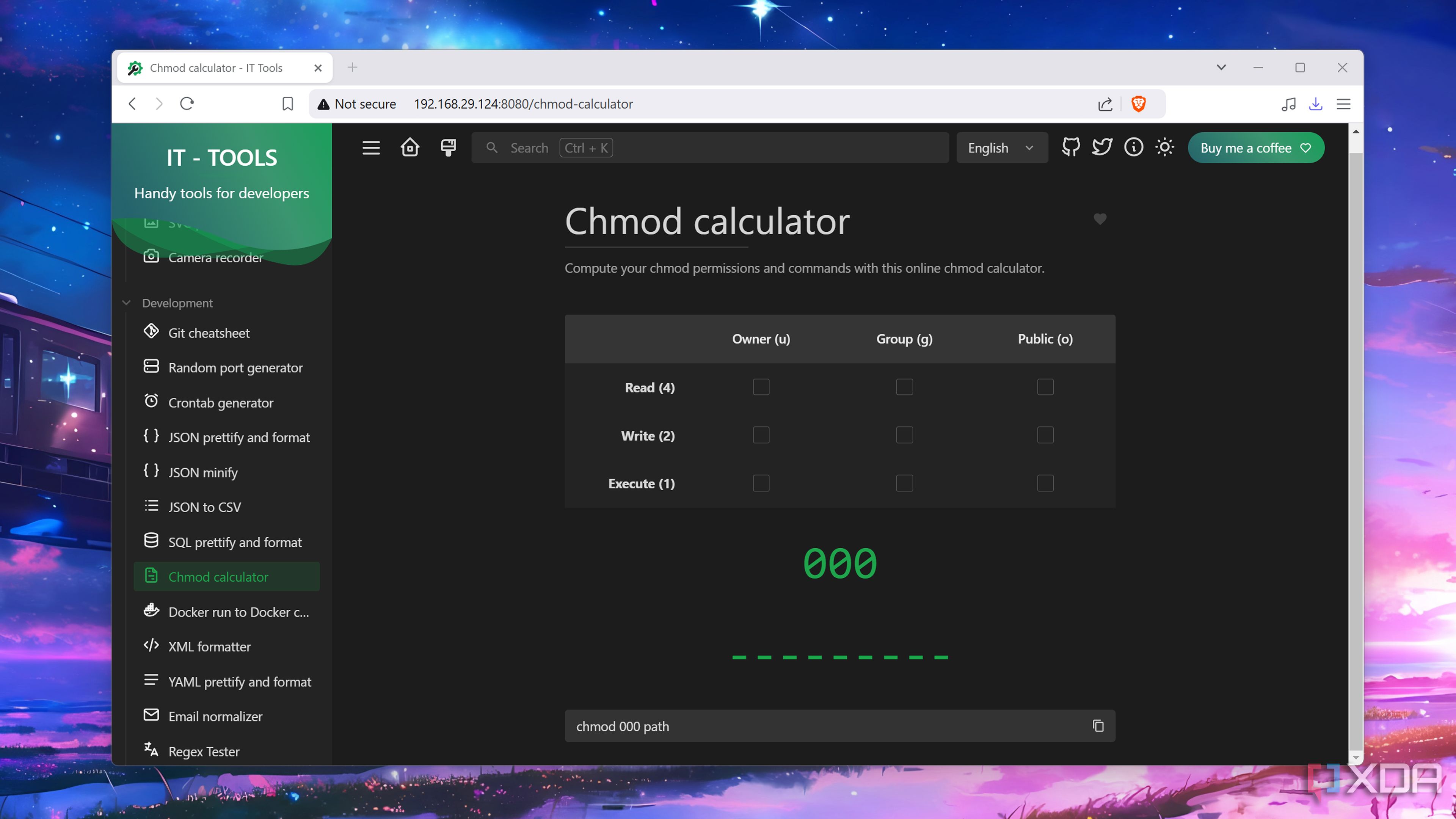Open the English language dropdown

1001,147
